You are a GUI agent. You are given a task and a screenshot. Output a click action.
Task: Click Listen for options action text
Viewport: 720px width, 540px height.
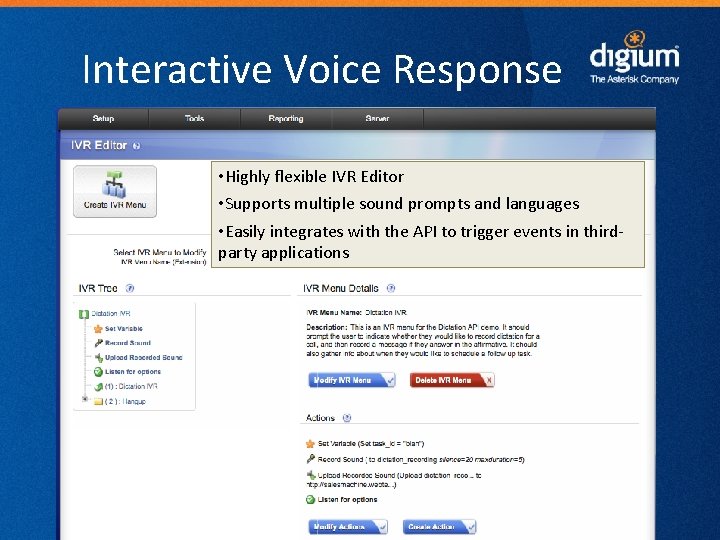[347, 500]
